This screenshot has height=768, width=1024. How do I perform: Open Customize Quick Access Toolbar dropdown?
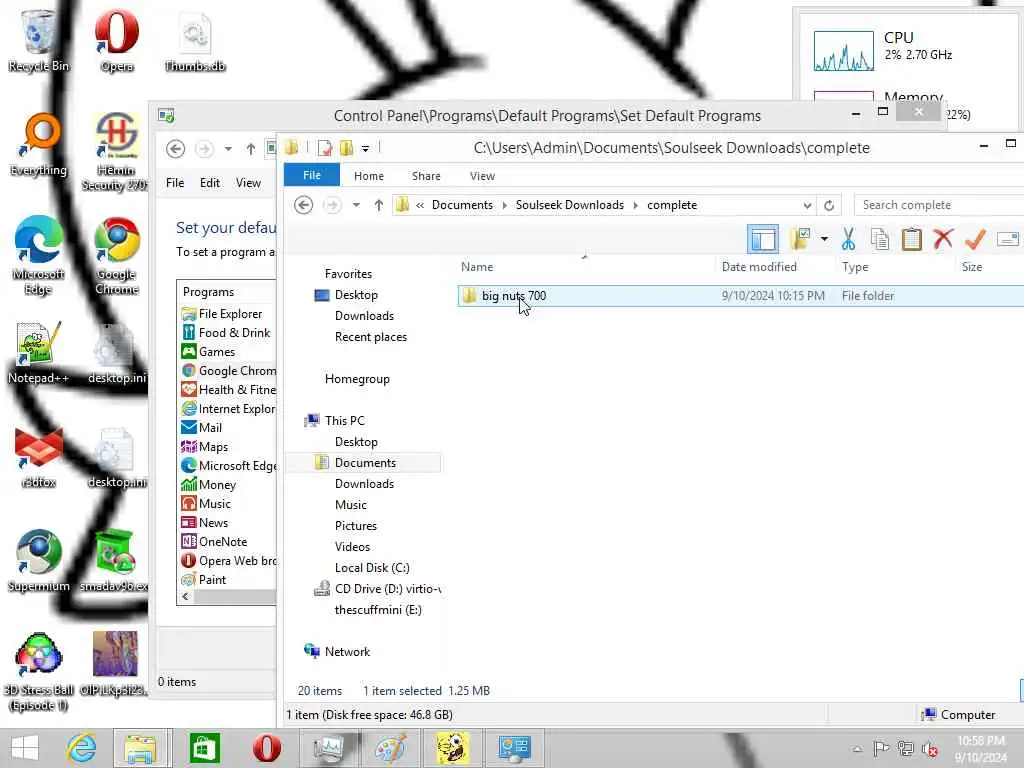366,149
